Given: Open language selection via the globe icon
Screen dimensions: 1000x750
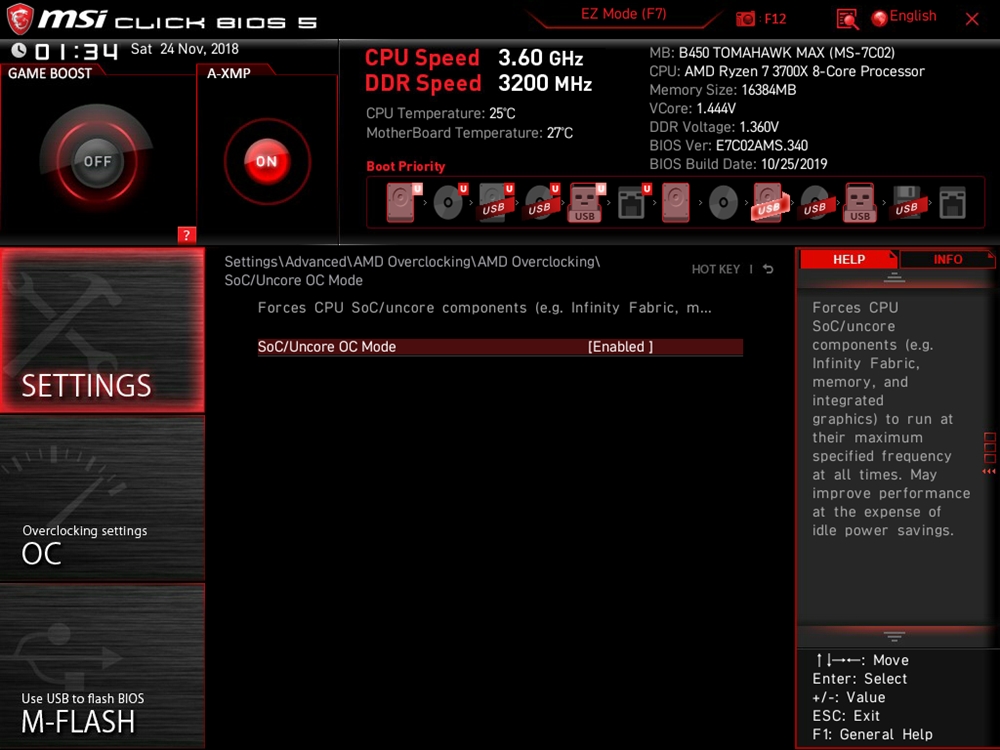Looking at the screenshot, I should [x=879, y=18].
